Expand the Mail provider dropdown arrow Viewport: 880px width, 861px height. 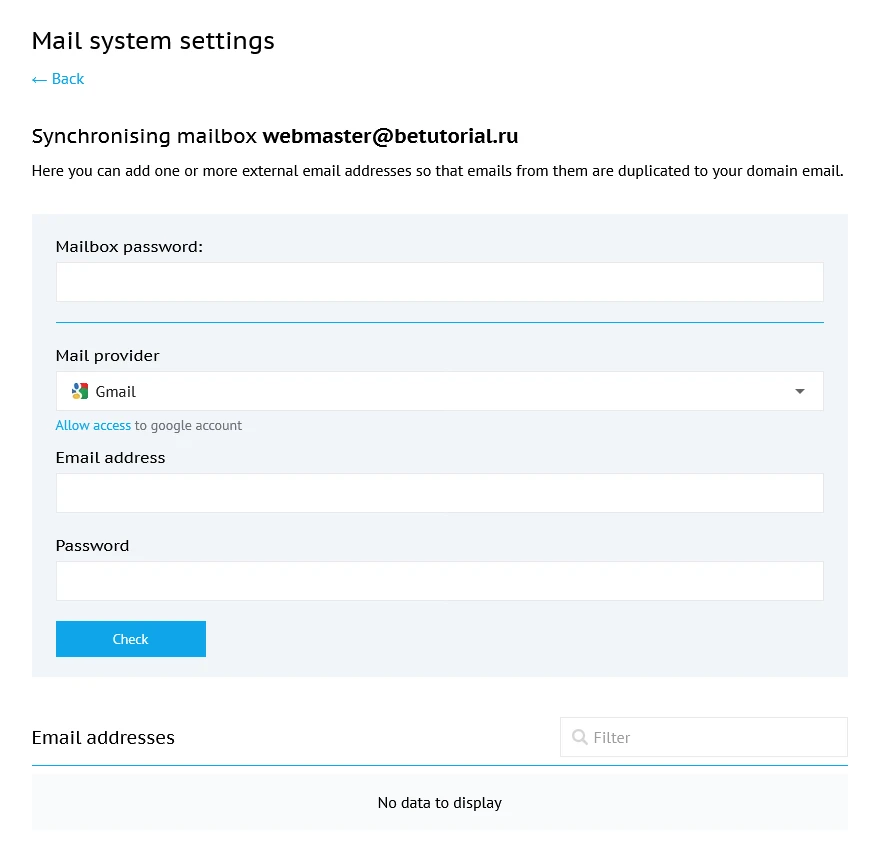(800, 391)
